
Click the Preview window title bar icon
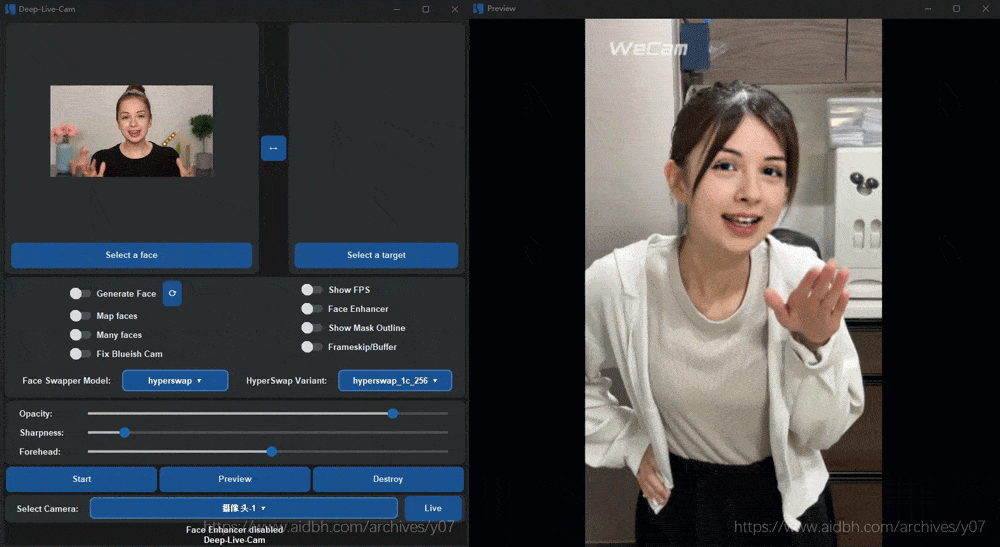479,9
